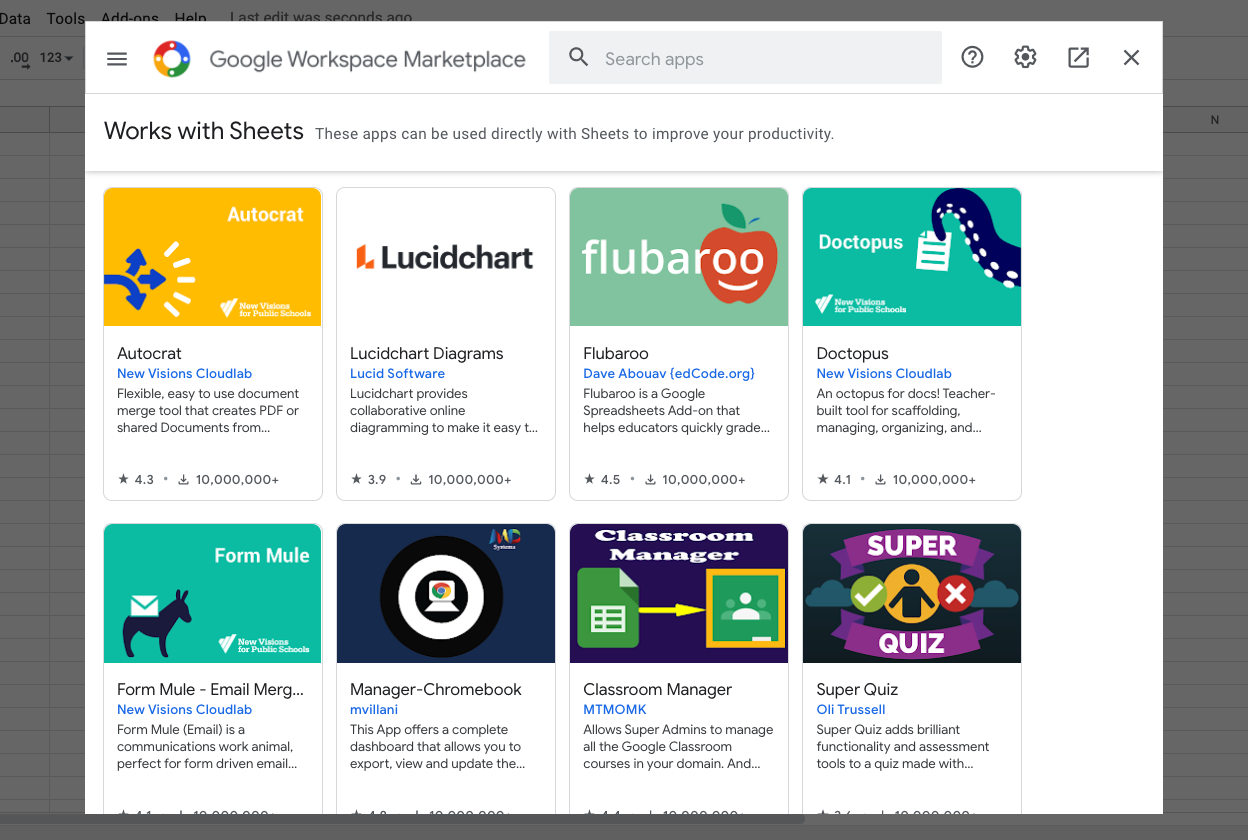Select the Flubaroo apple banner image
The image size is (1248, 840).
pos(678,257)
